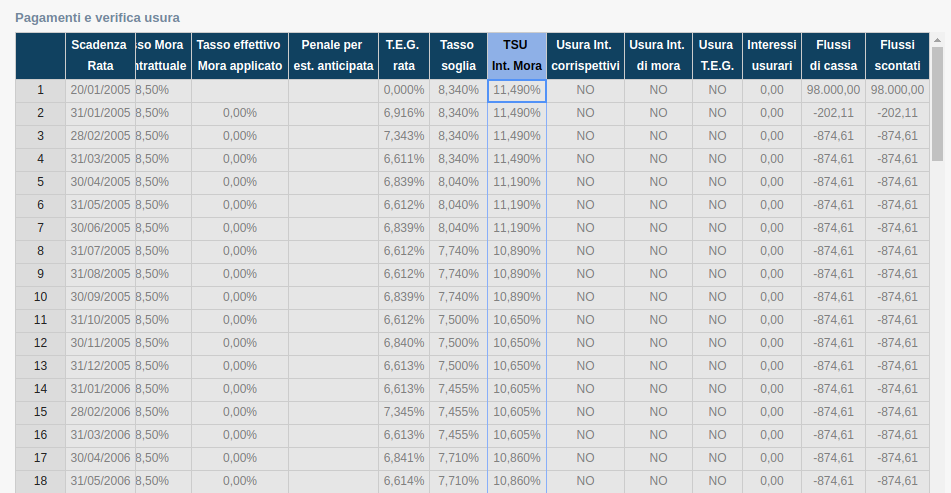Click the highlighted 11,490% cell in row 1
This screenshot has height=493, width=951.
click(x=517, y=90)
